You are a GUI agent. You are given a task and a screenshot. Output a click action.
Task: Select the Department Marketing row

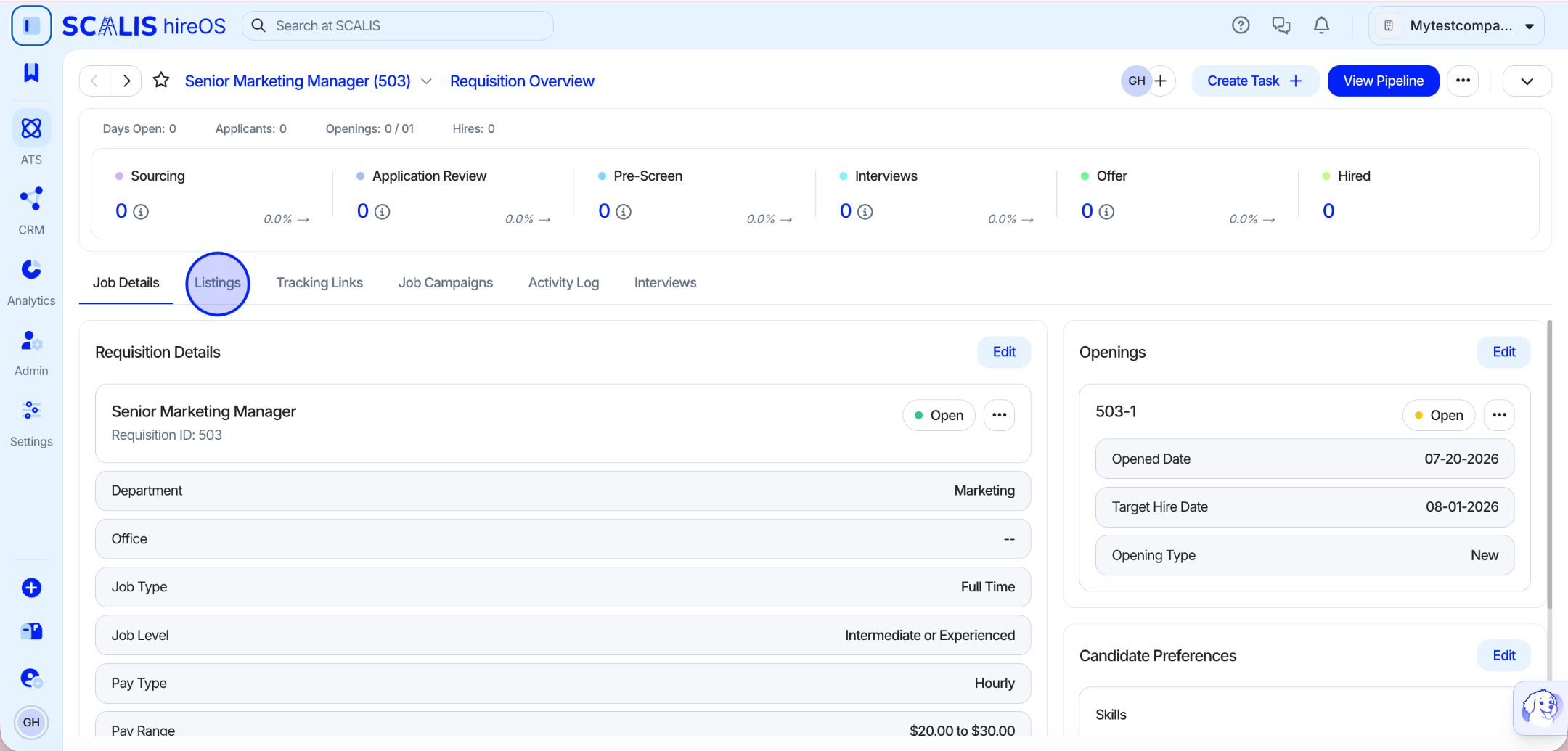tap(563, 491)
